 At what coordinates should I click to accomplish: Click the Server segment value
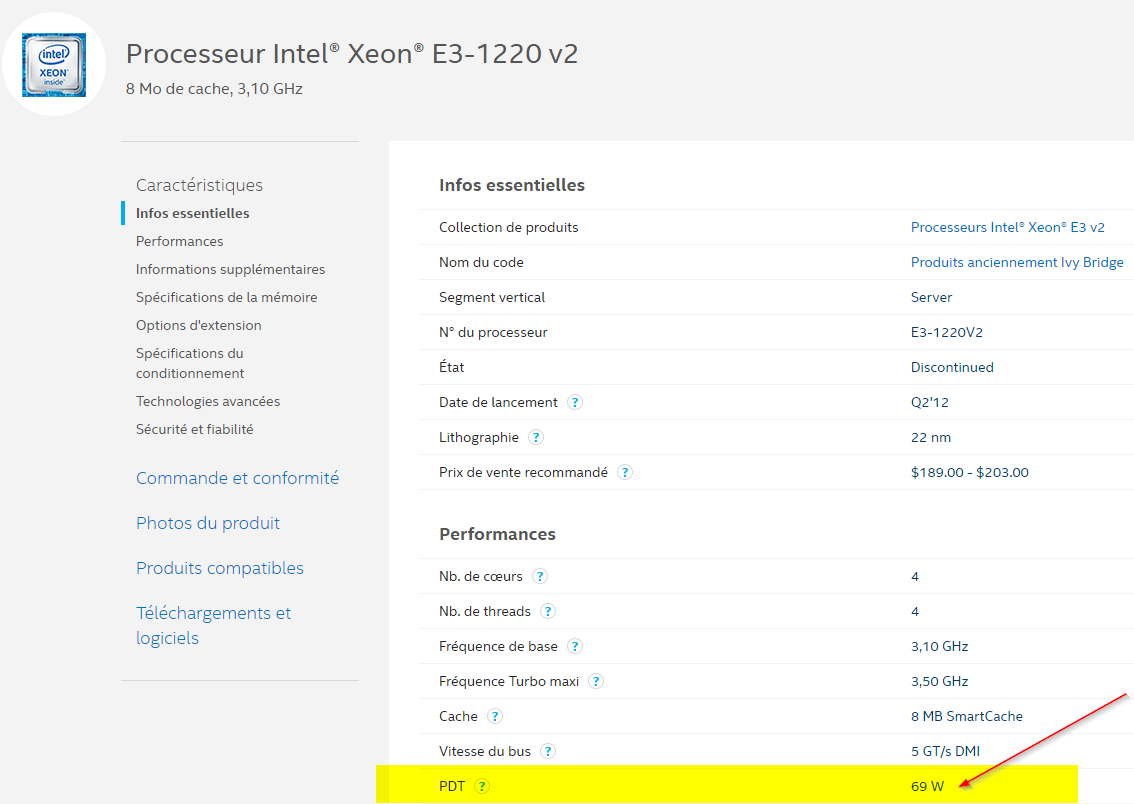pos(932,297)
